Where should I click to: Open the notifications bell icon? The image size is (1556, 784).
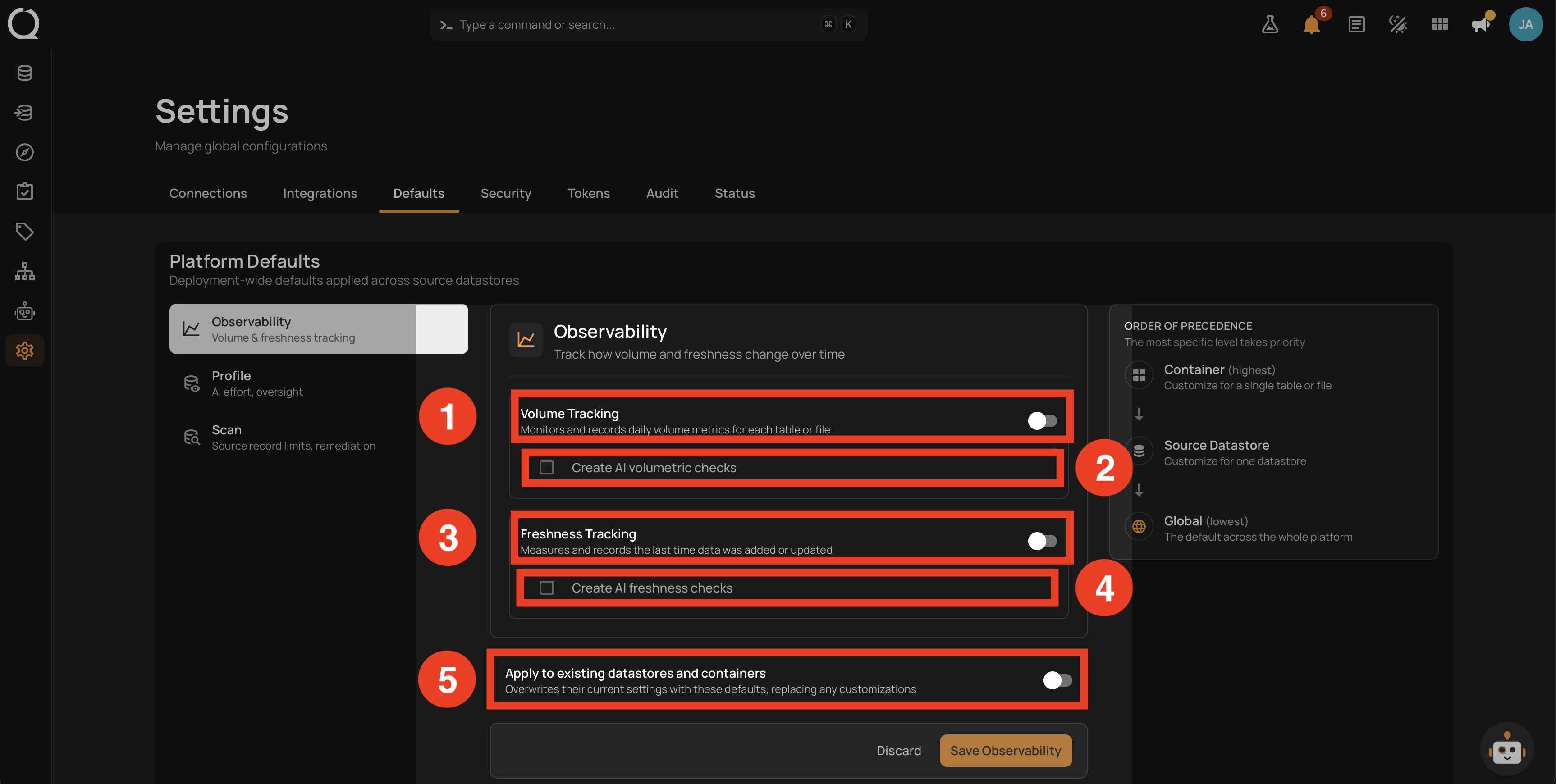1311,25
